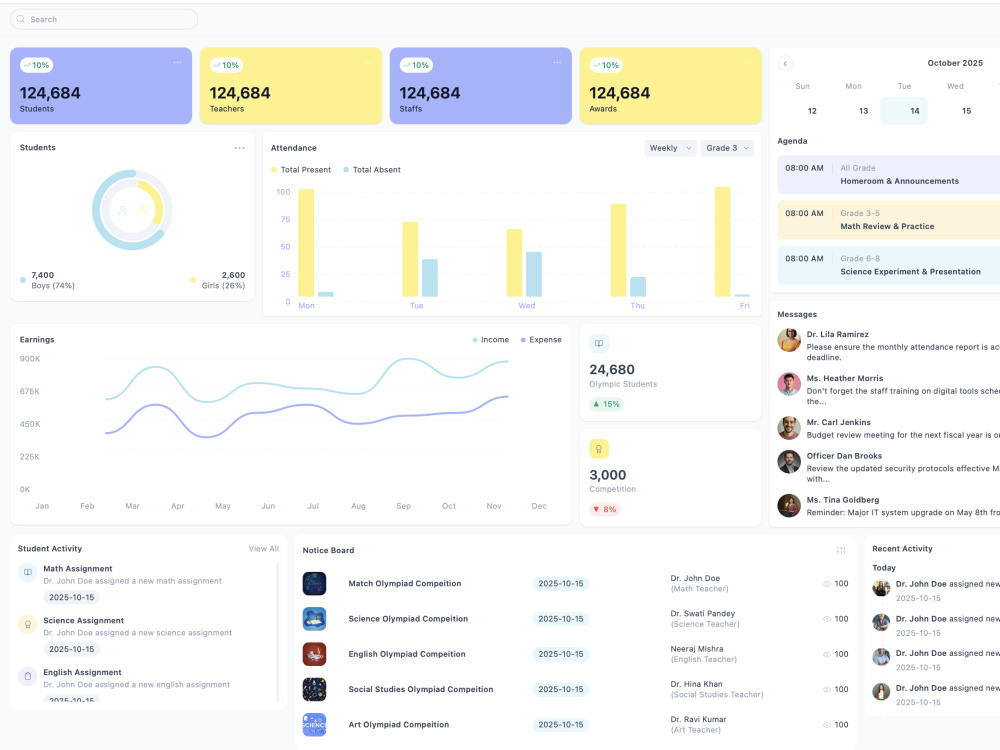Open the Social Studies Olympiad Compeition thumbnail

(314, 689)
